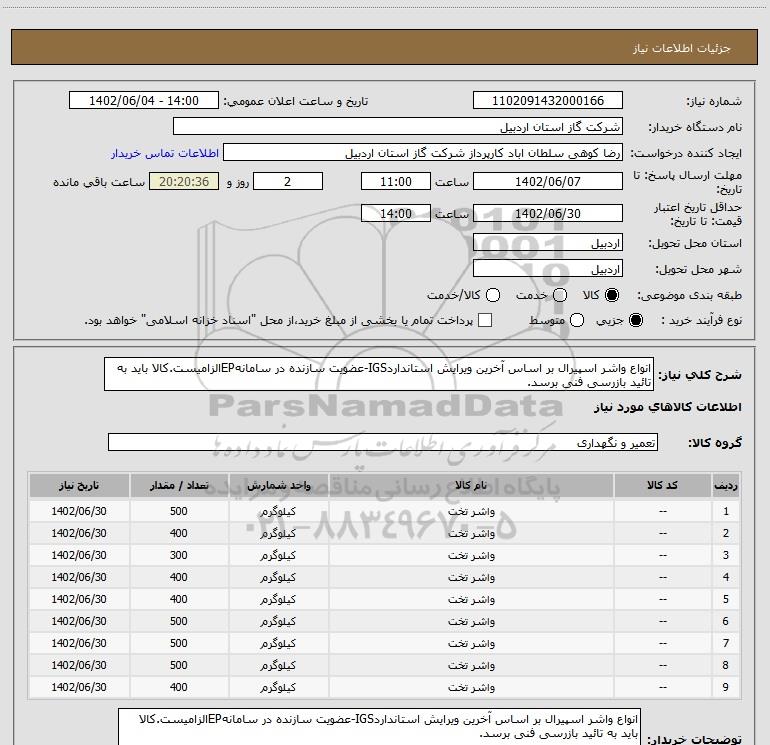Click quantity 500 in row 6
Image resolution: width=770 pixels, height=745 pixels.
point(179,621)
